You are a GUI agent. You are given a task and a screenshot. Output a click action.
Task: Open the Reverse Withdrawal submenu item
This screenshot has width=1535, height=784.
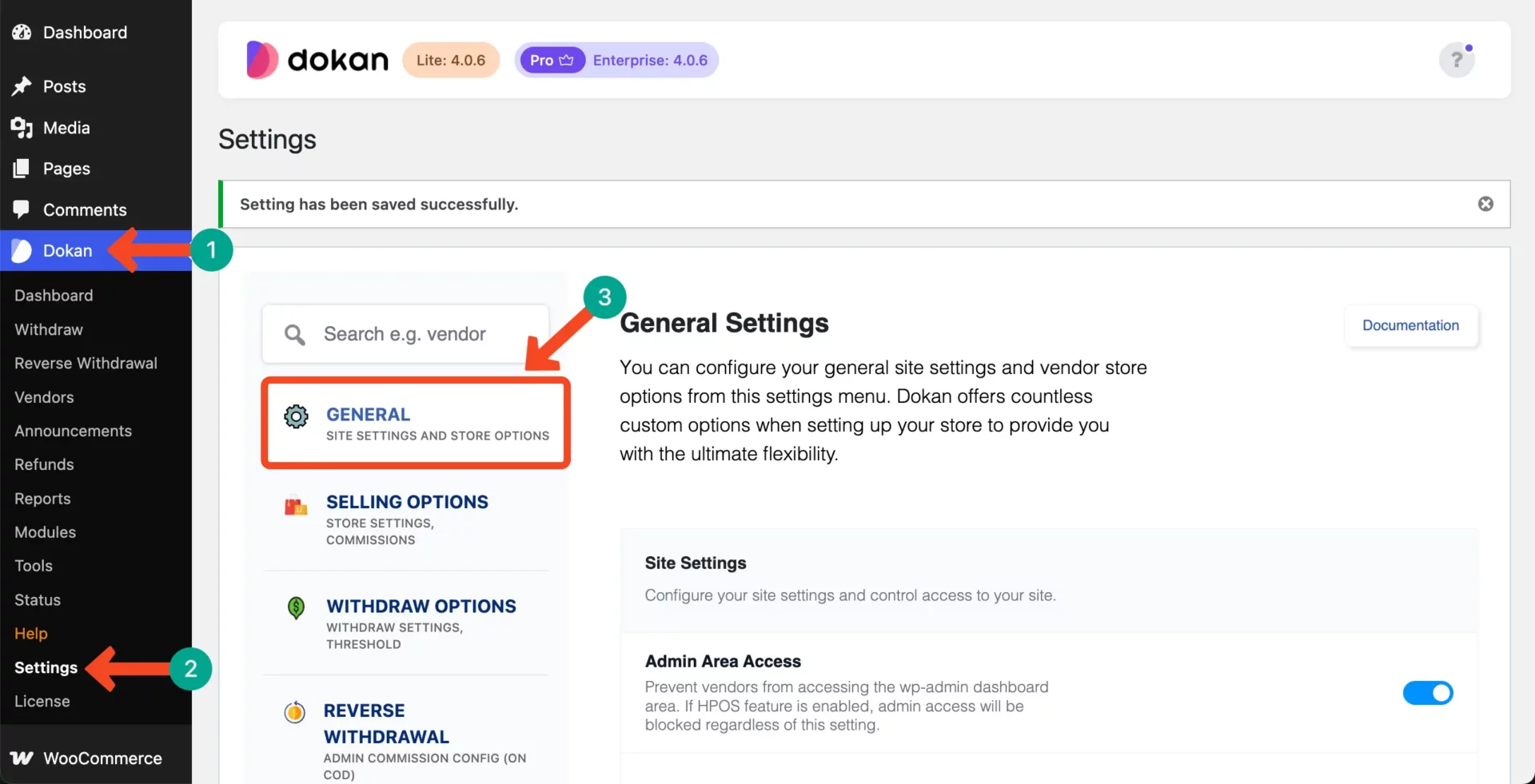[86, 363]
